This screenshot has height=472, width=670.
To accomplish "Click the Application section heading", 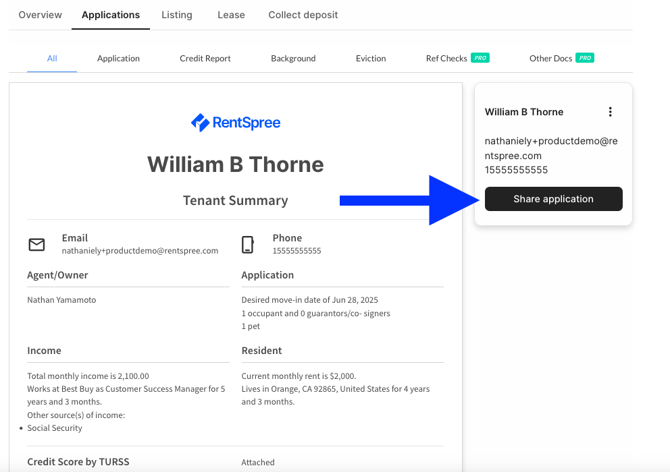I will point(267,275).
